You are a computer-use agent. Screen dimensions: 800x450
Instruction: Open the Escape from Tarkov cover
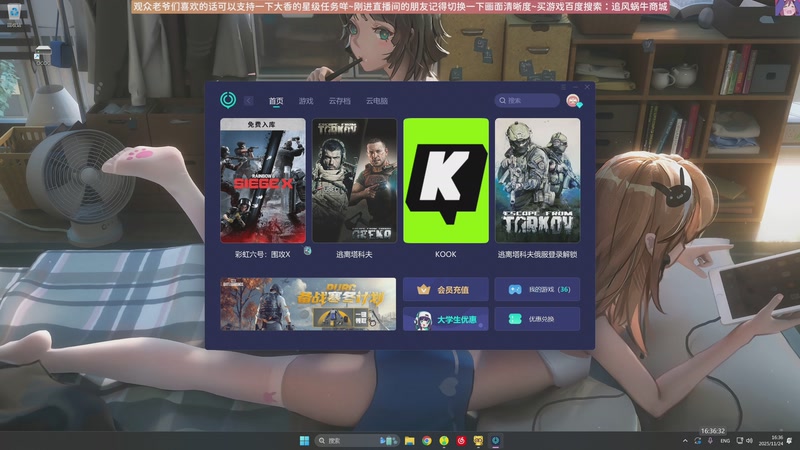pyautogui.click(x=537, y=181)
